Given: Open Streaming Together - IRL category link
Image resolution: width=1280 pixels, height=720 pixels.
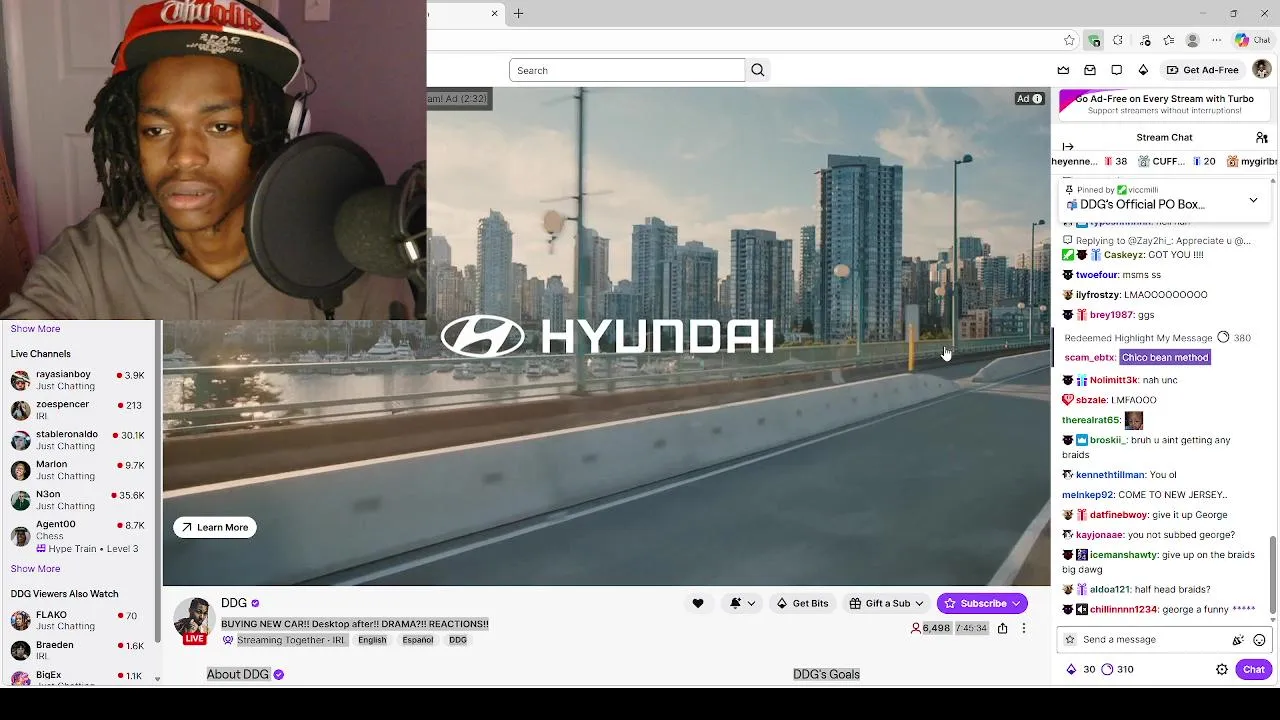Looking at the screenshot, I should tap(291, 640).
